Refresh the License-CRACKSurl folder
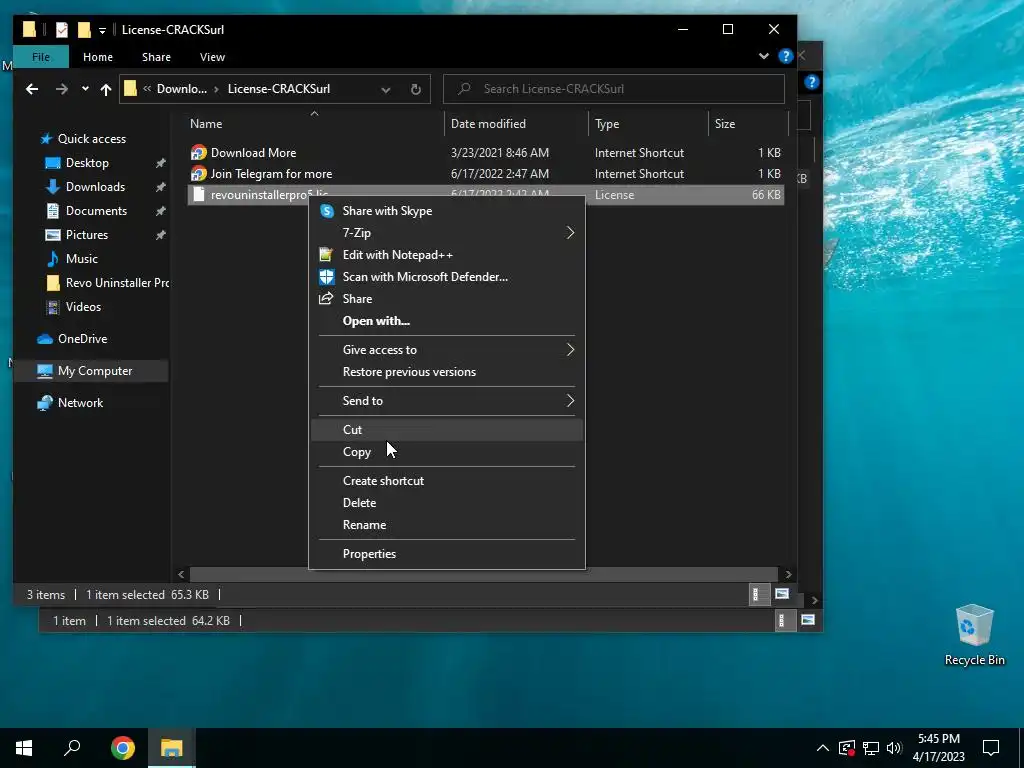This screenshot has height=768, width=1024. [415, 89]
